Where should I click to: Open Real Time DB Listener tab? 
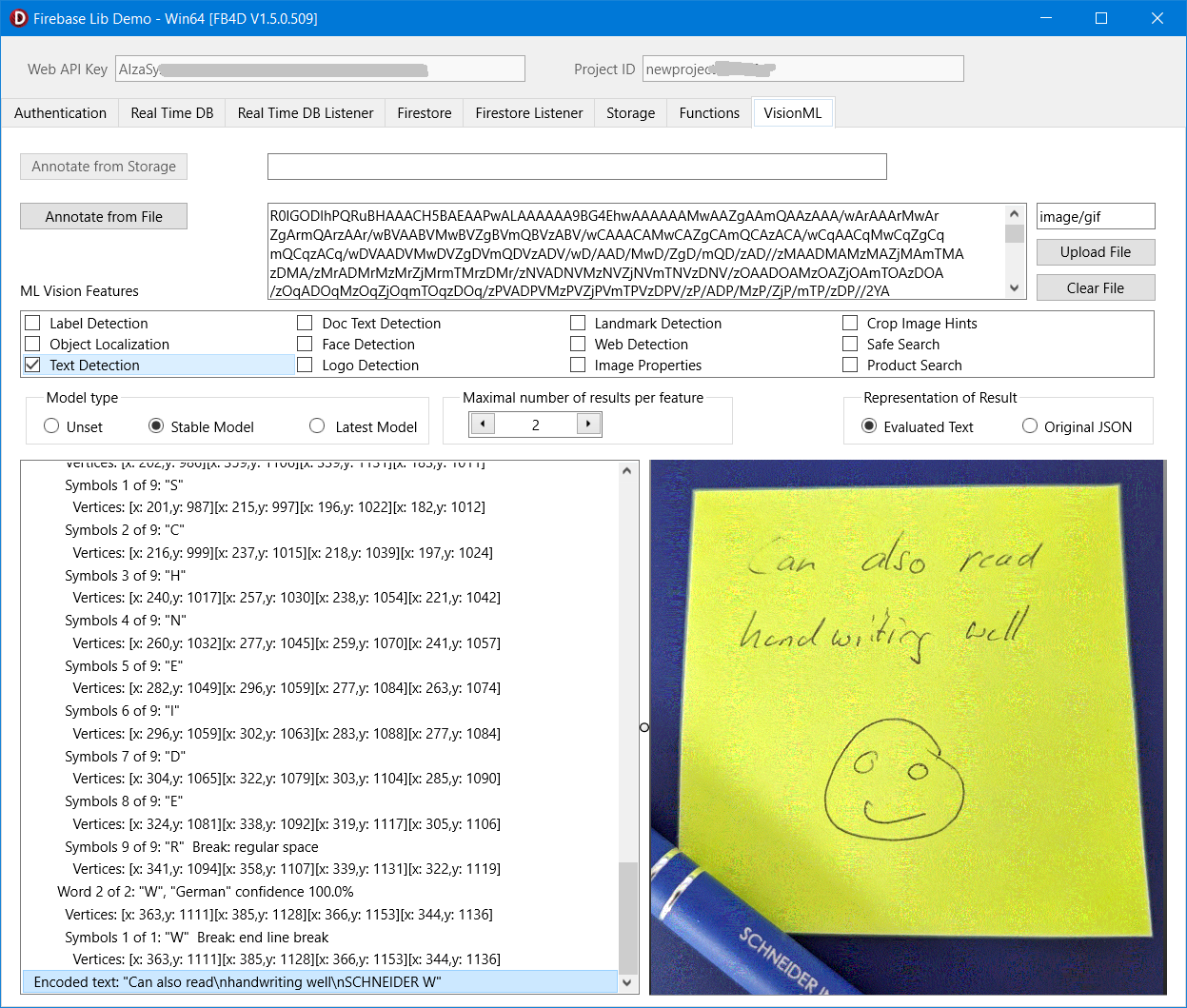tap(306, 112)
